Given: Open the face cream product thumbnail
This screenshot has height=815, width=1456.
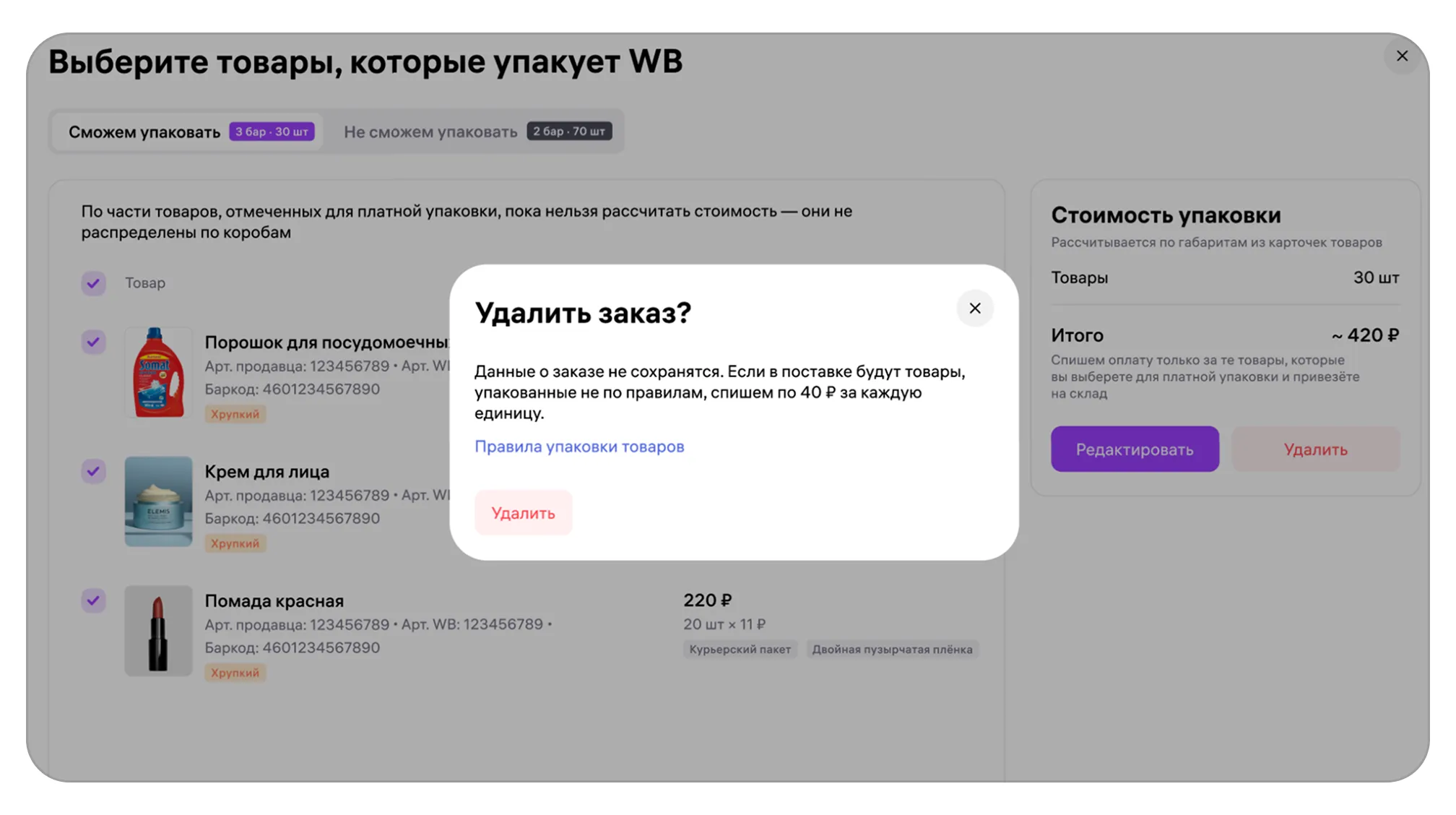Looking at the screenshot, I should (x=158, y=501).
